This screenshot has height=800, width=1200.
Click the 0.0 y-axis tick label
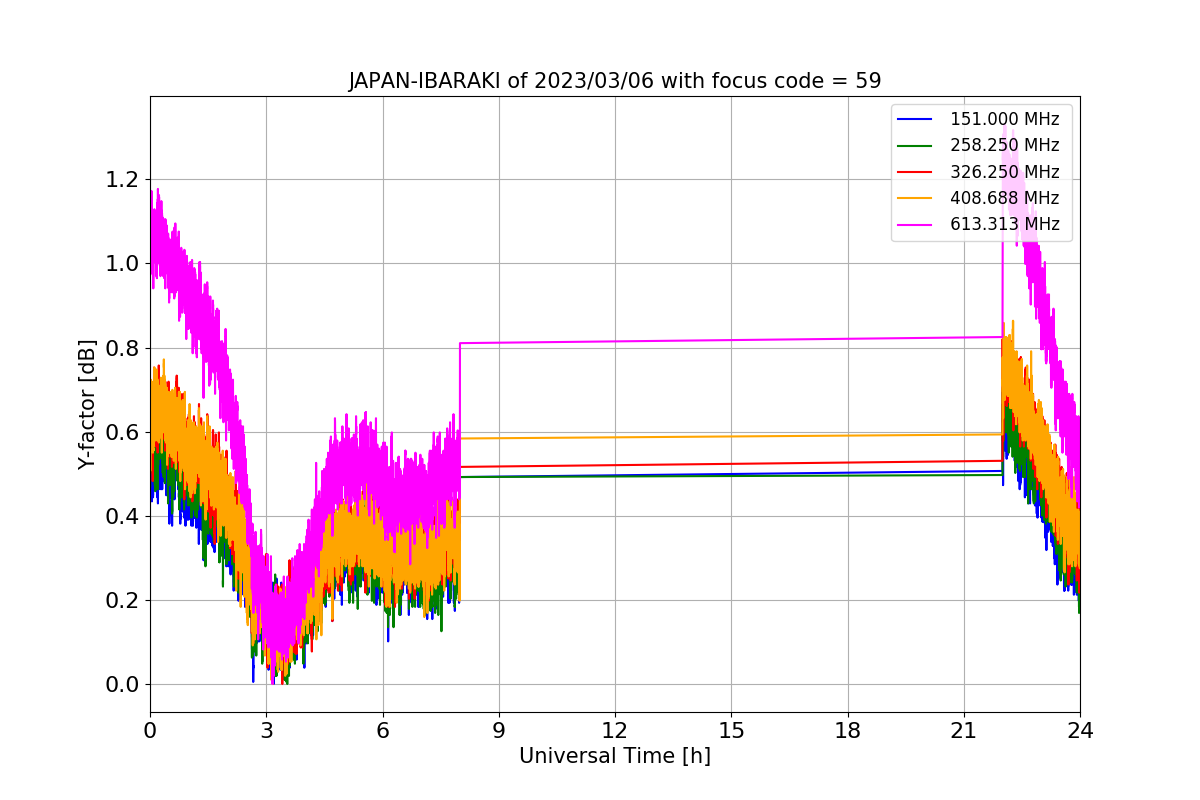[x=123, y=685]
